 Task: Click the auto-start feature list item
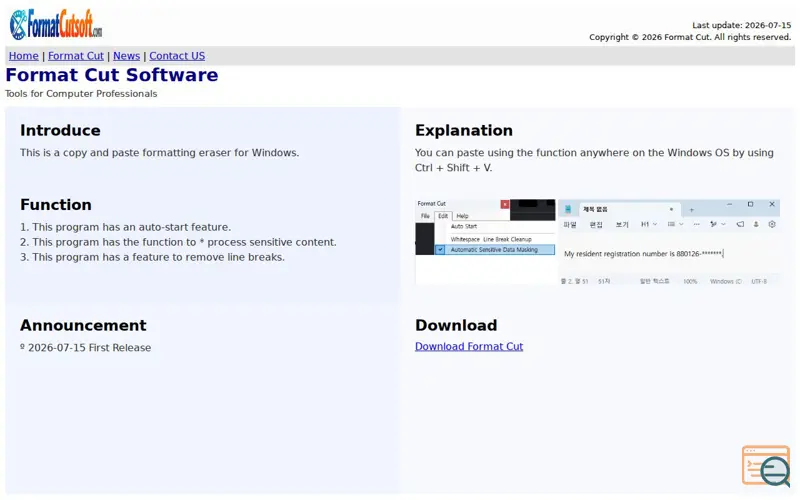(126, 227)
